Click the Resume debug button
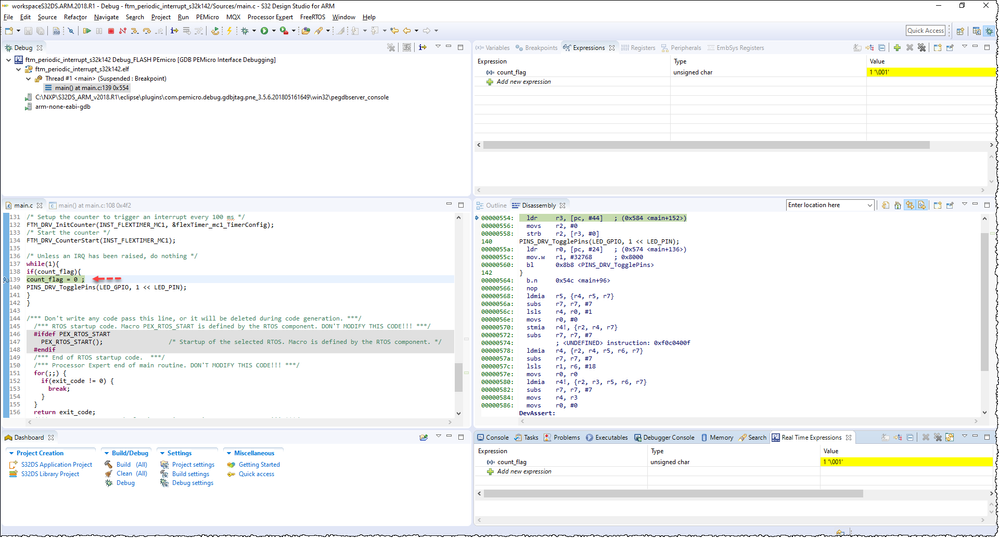This screenshot has width=999, height=538. tap(87, 31)
